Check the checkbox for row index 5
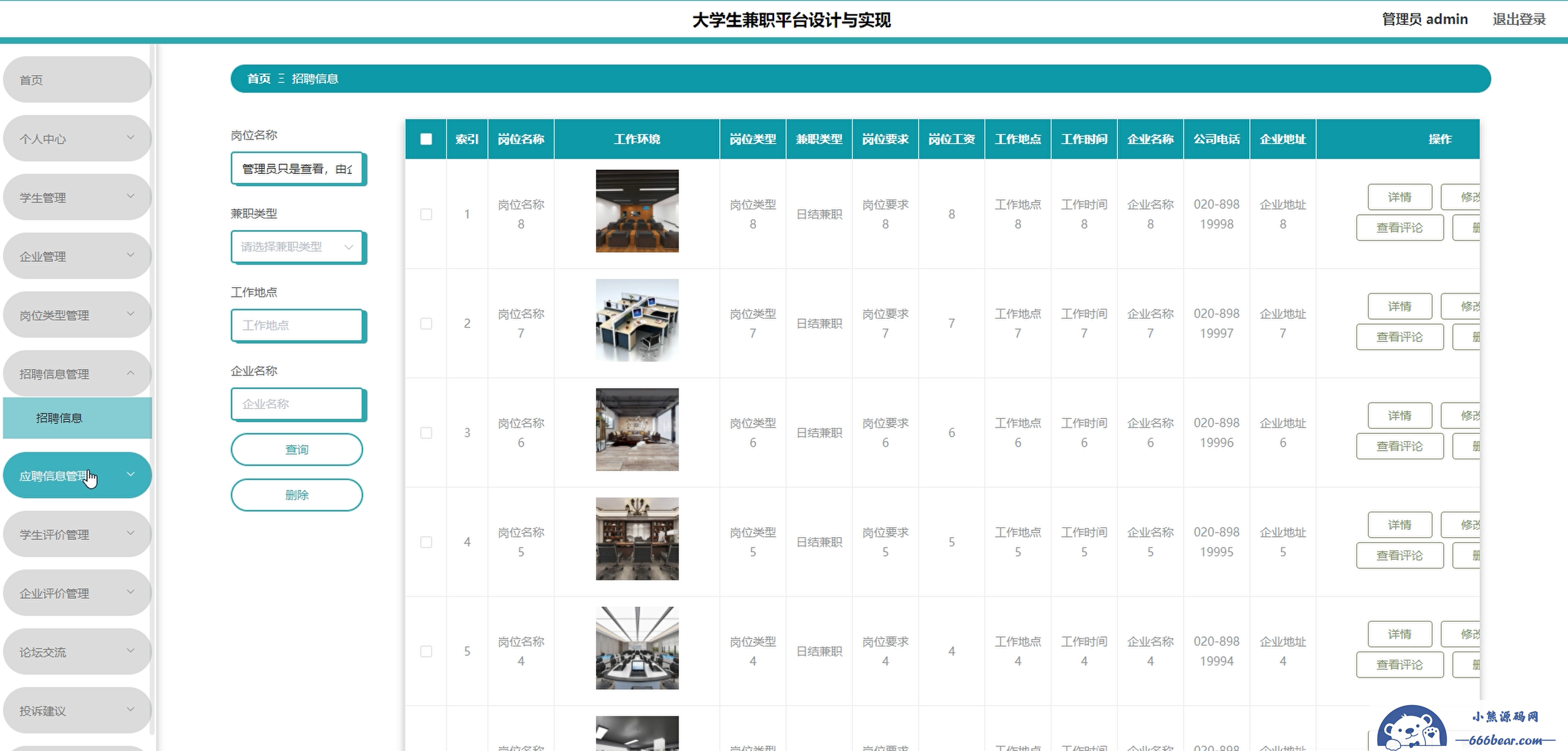 pos(426,651)
